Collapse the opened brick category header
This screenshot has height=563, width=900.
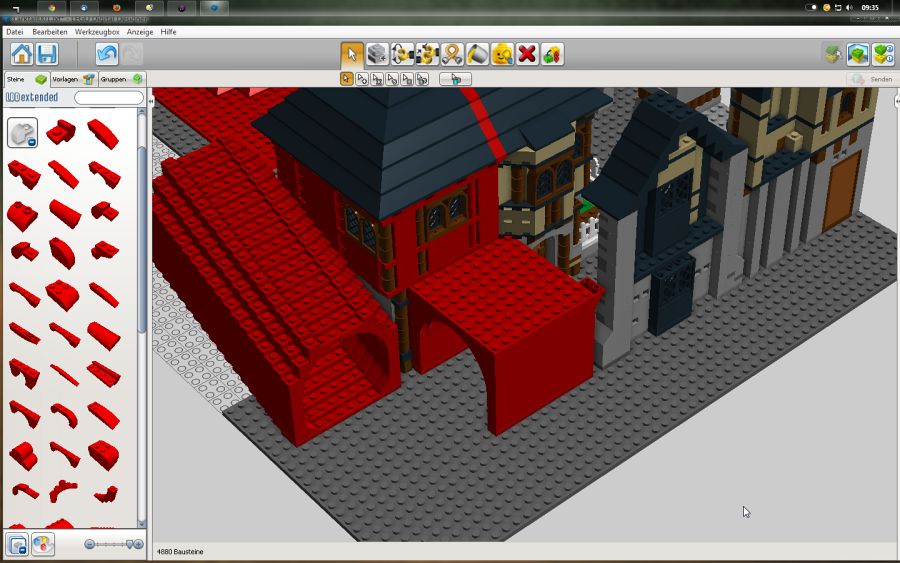pyautogui.click(x=22, y=131)
